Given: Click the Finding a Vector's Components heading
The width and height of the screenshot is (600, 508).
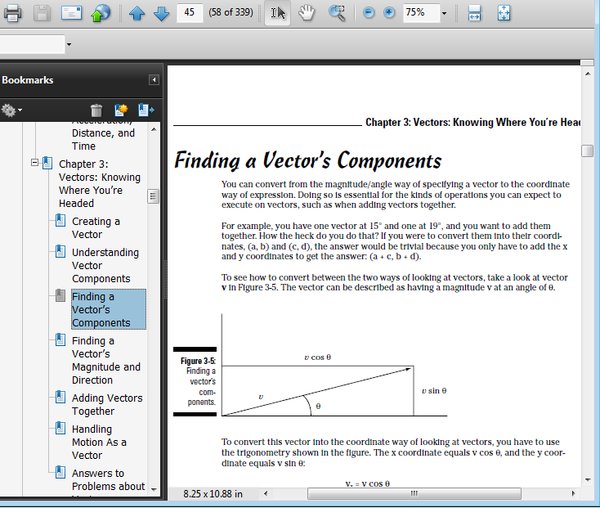Looking at the screenshot, I should [308, 160].
